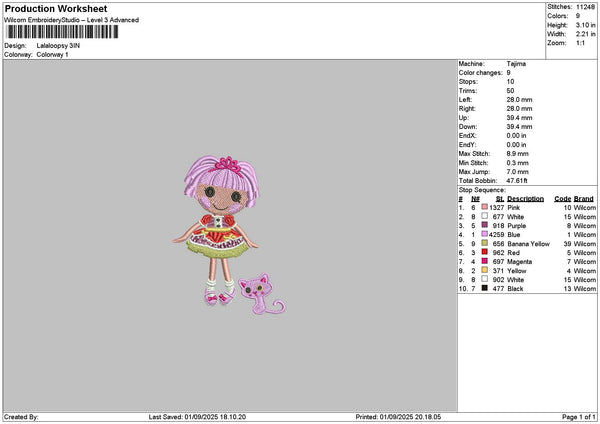Click the Magenta color swatch in row 7
The width and height of the screenshot is (600, 424).
pos(484,261)
